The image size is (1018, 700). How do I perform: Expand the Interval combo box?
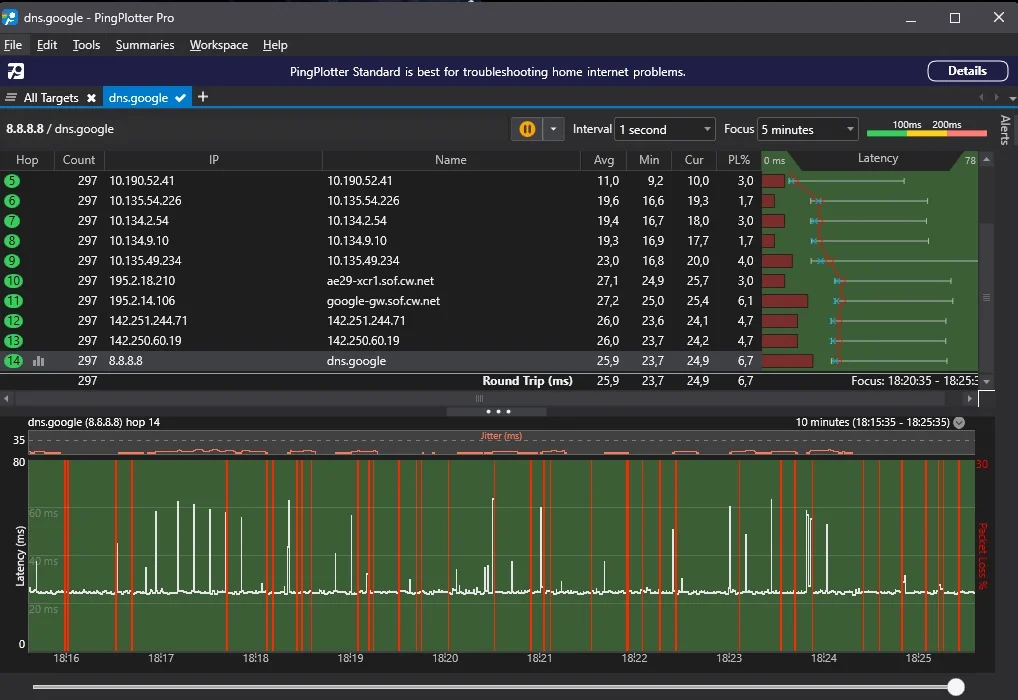[x=665, y=129]
